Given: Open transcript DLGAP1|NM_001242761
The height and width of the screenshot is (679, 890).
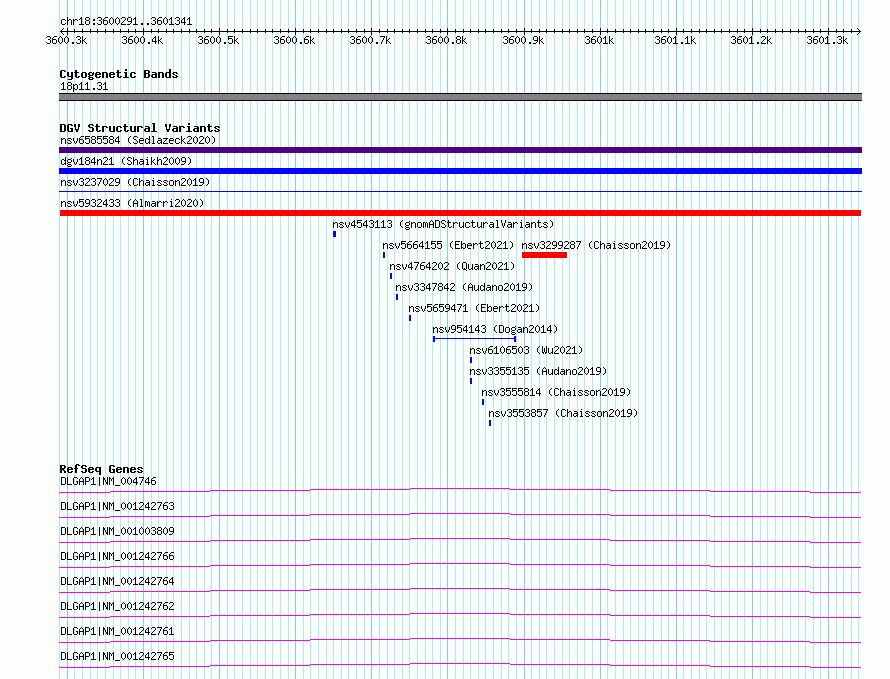Looking at the screenshot, I should pyautogui.click(x=117, y=631).
